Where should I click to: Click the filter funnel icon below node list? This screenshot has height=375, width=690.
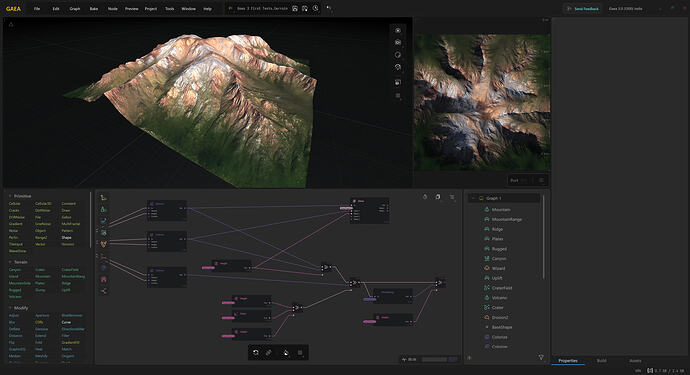click(x=541, y=357)
